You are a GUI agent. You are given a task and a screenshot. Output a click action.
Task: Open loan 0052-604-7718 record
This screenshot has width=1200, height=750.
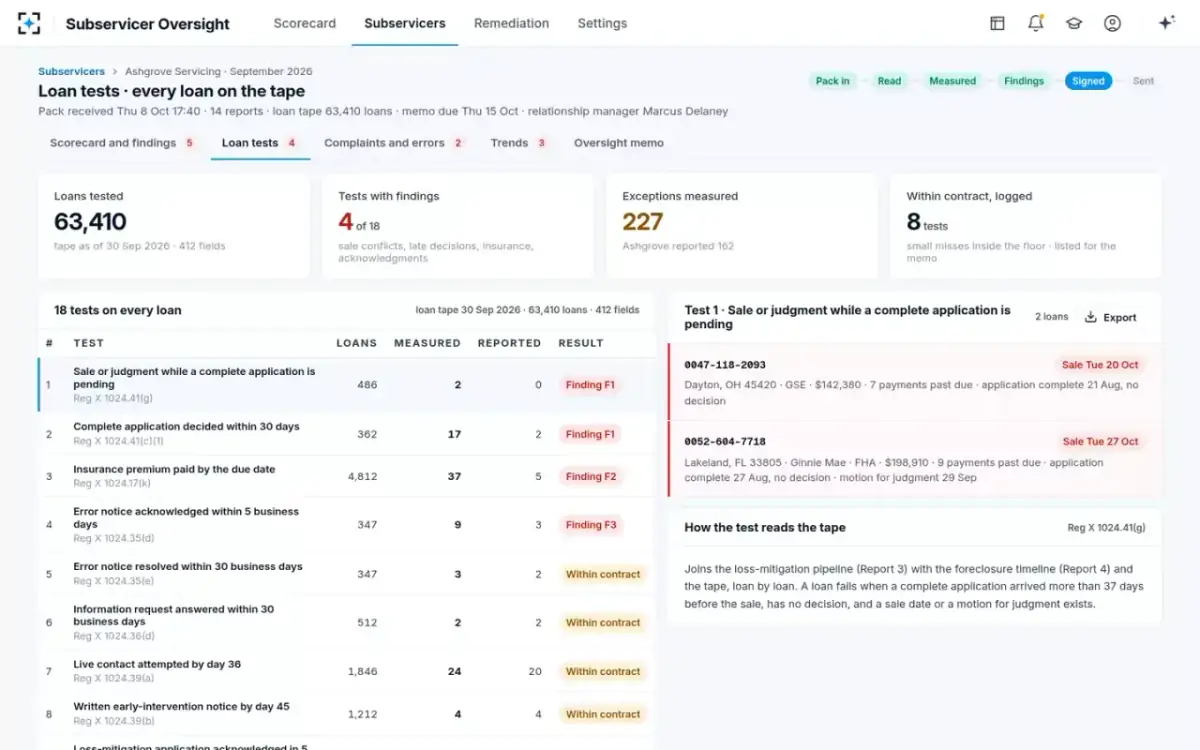[x=915, y=459]
